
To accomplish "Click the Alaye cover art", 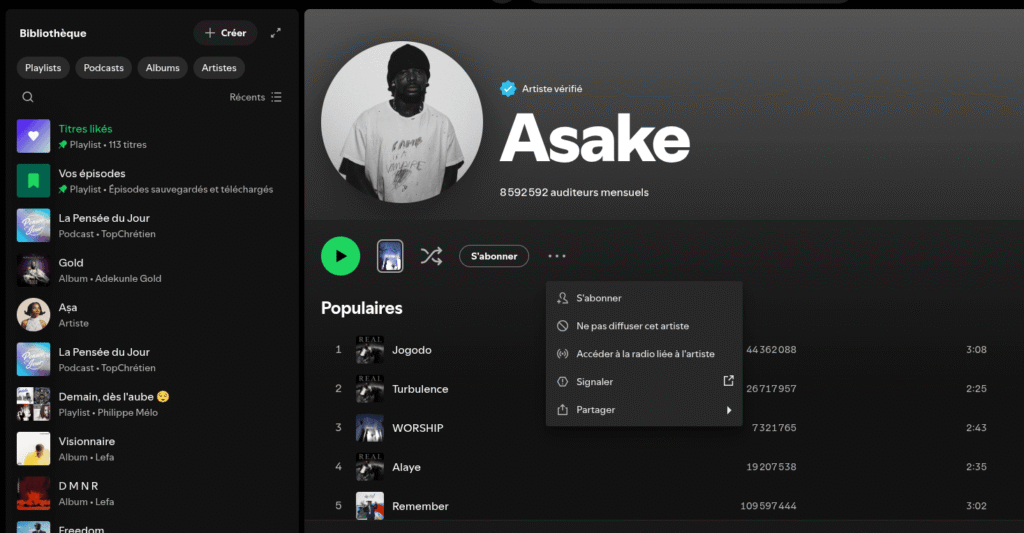I will 370,467.
